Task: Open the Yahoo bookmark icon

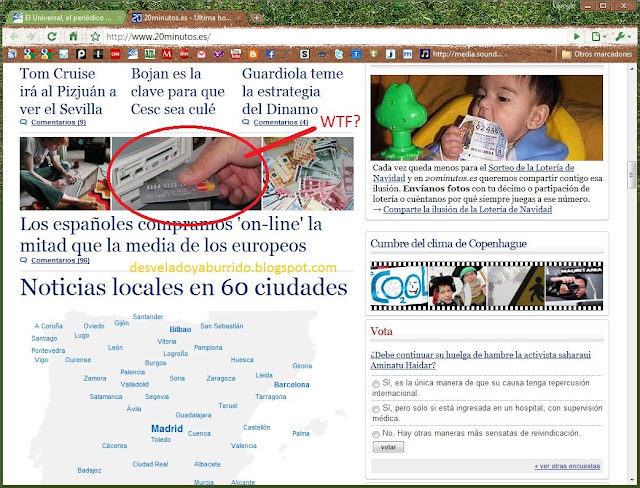Action: (x=218, y=54)
